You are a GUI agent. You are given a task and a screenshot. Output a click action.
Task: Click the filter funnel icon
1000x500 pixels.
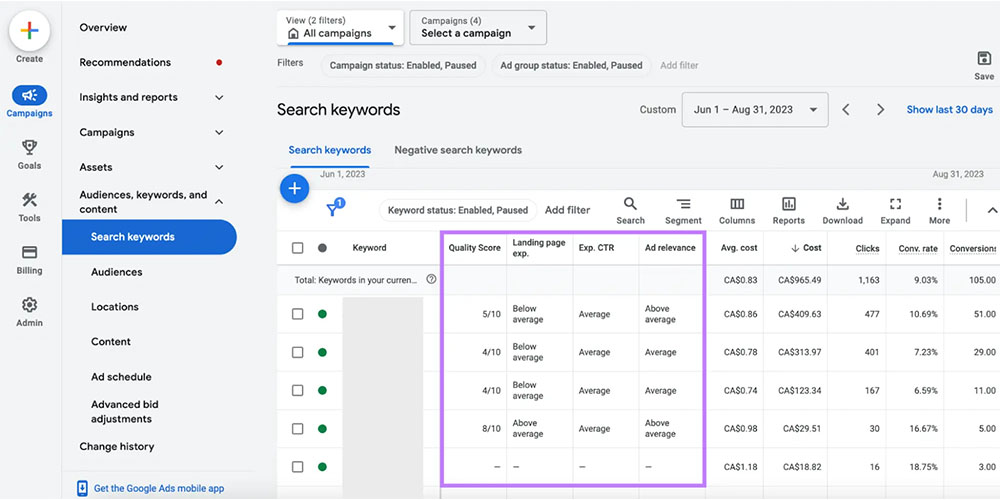pos(334,207)
